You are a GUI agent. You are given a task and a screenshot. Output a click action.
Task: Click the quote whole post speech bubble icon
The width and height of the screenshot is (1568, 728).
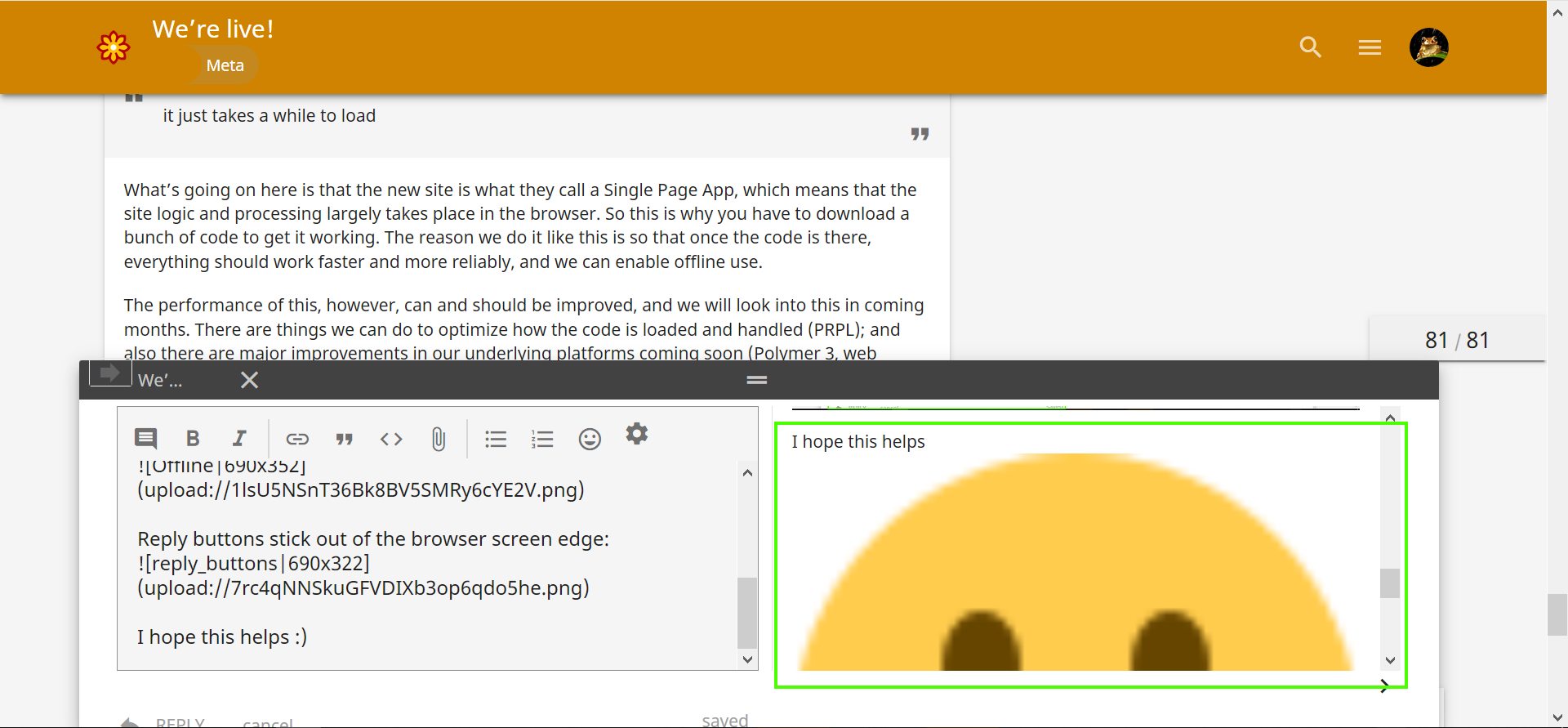click(x=145, y=439)
